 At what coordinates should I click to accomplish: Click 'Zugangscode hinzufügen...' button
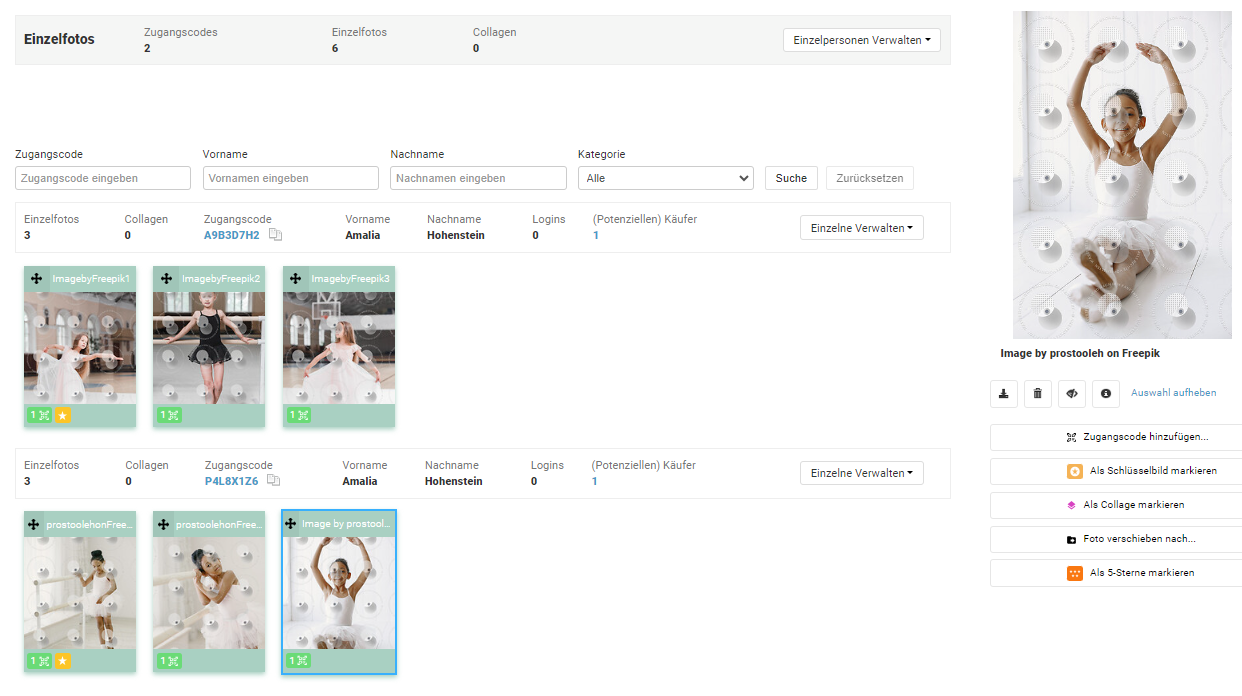coord(1116,437)
